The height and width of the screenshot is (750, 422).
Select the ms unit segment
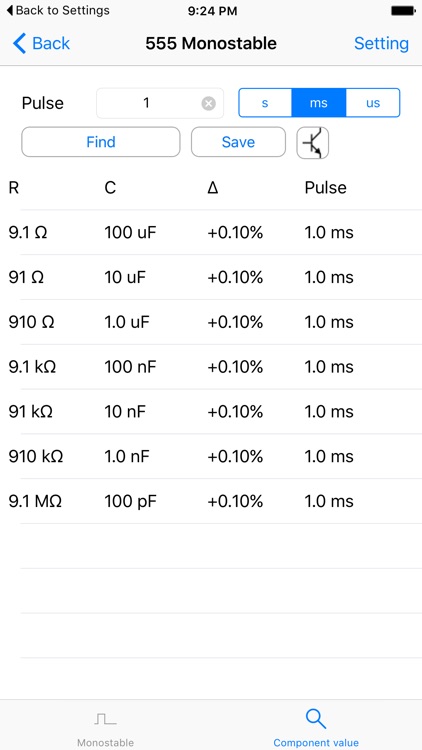tap(318, 103)
